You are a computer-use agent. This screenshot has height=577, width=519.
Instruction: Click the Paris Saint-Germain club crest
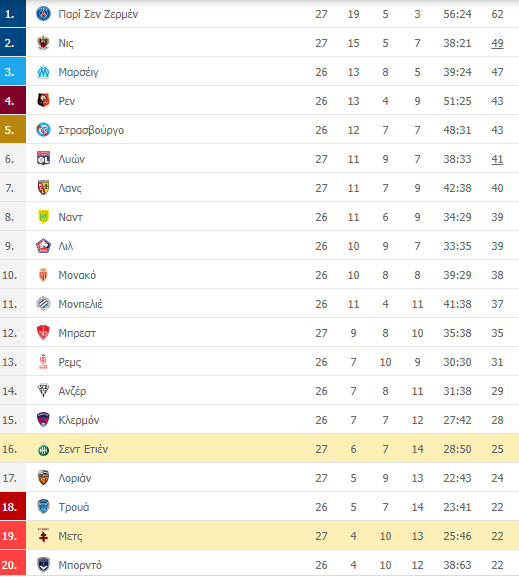tap(43, 14)
